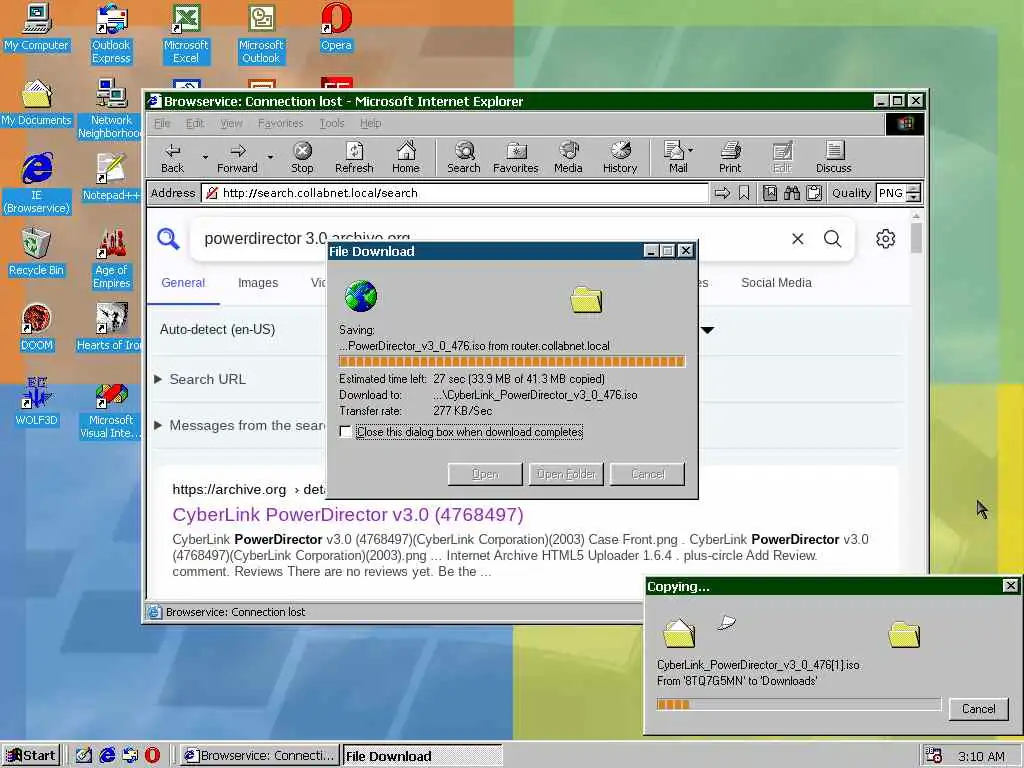
Task: Click the binoculars find icon
Action: click(792, 193)
